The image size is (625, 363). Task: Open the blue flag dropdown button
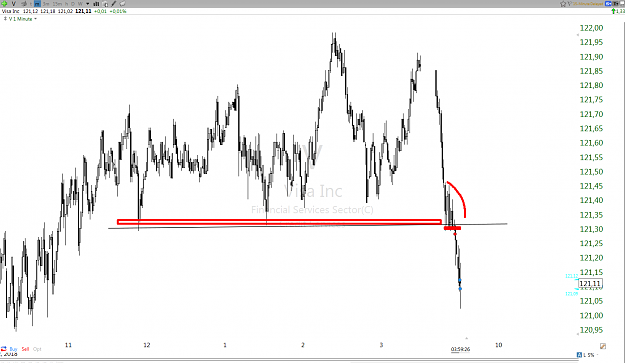608,4
